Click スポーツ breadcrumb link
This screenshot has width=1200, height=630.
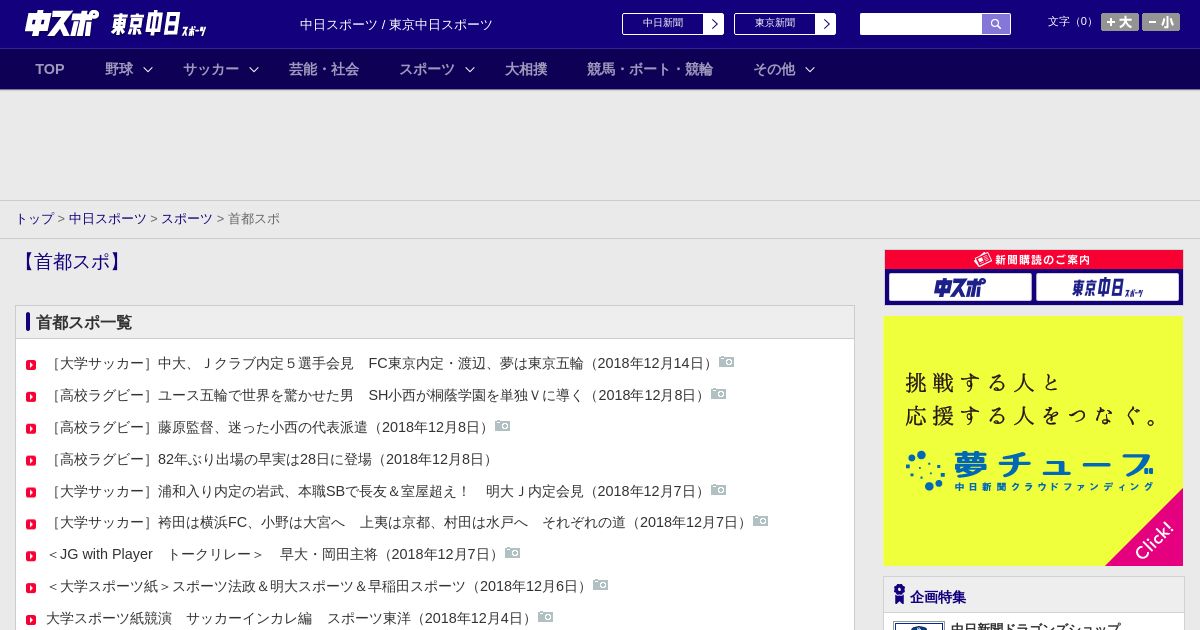pyautogui.click(x=187, y=218)
